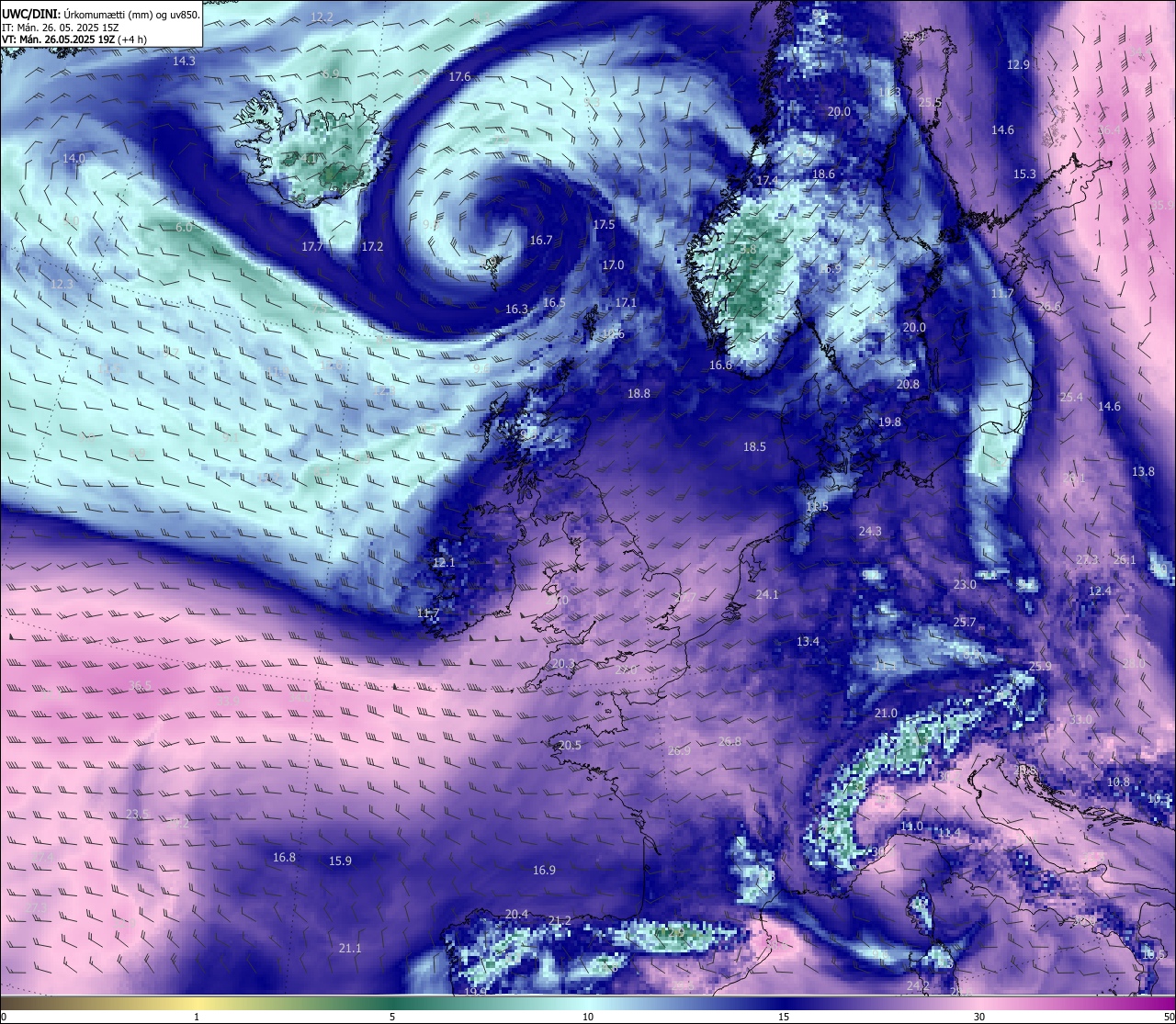Click the map value '20.3'

tap(563, 664)
